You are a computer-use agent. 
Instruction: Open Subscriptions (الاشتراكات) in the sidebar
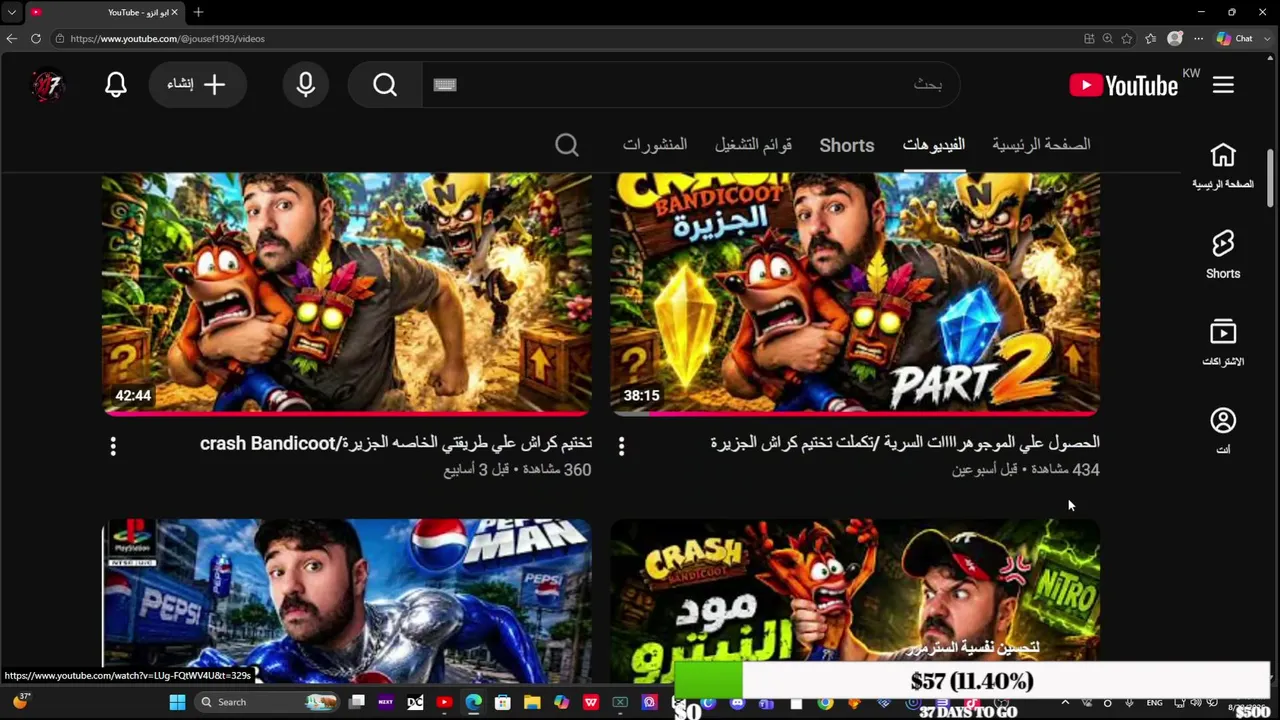(x=1223, y=342)
